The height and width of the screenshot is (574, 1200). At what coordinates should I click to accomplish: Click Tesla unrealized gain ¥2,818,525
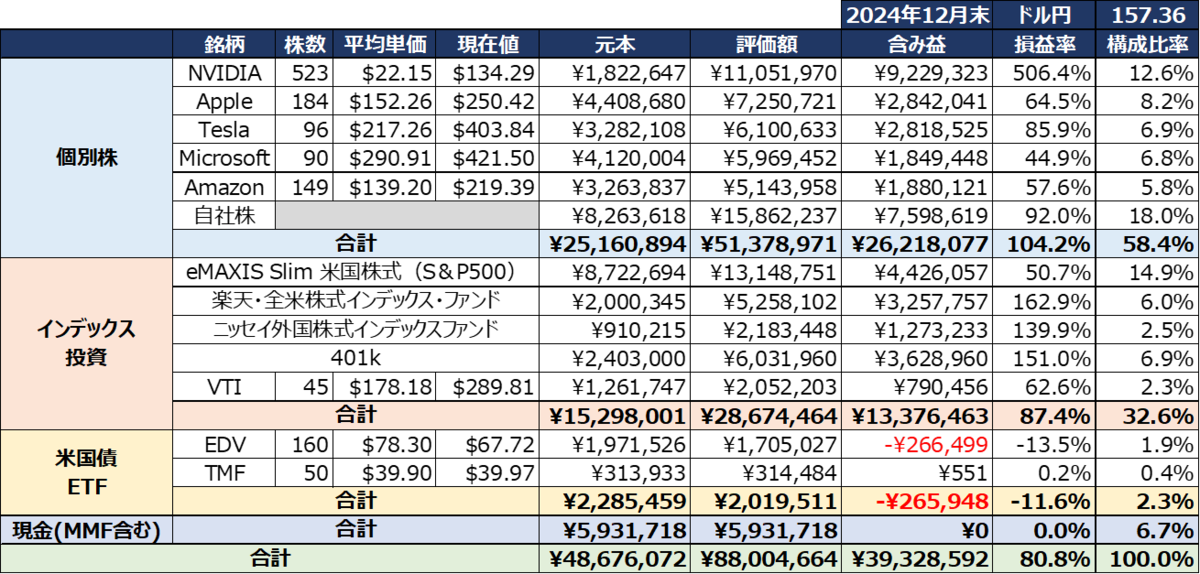coord(916,130)
